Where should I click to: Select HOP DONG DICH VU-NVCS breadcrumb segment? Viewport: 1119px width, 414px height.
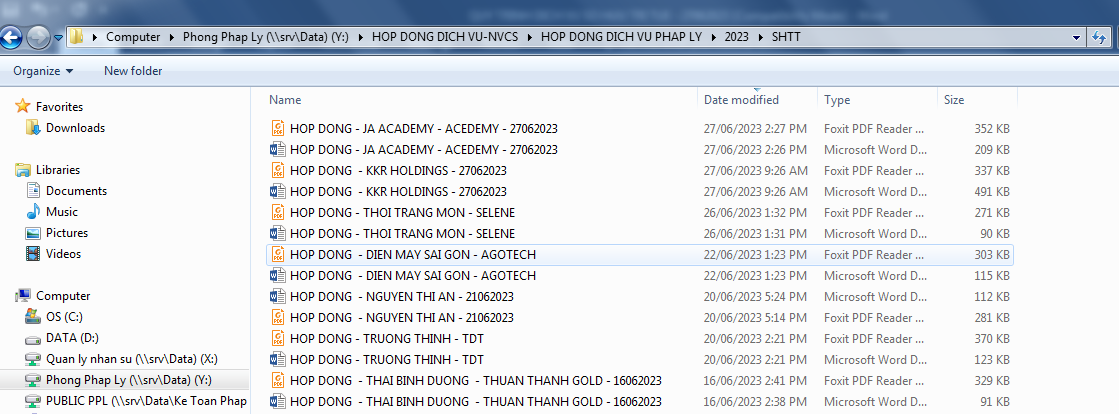click(445, 37)
